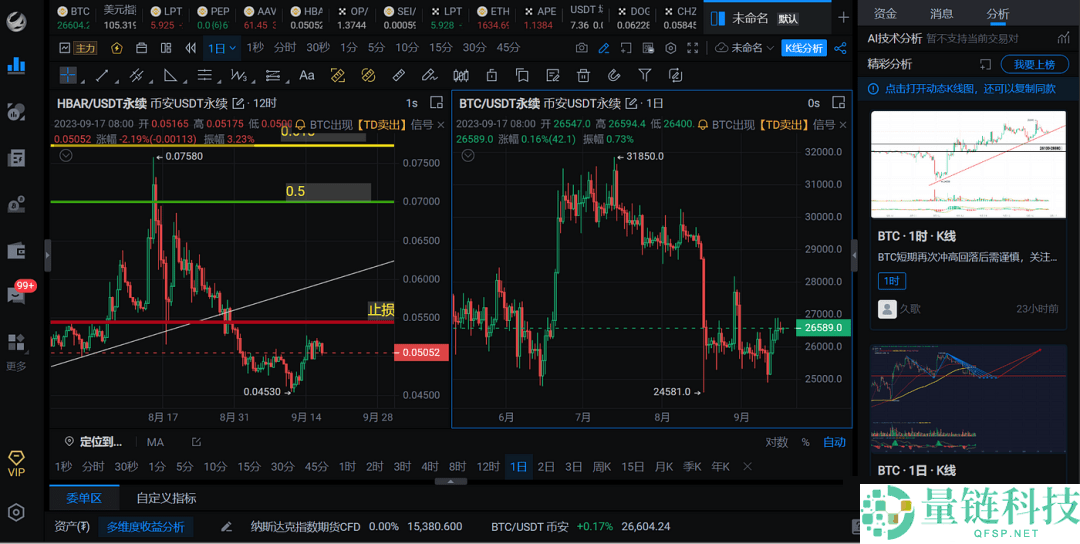This screenshot has height=544, width=1080.
Task: Select the crosshair cursor tool
Action: [x=68, y=75]
